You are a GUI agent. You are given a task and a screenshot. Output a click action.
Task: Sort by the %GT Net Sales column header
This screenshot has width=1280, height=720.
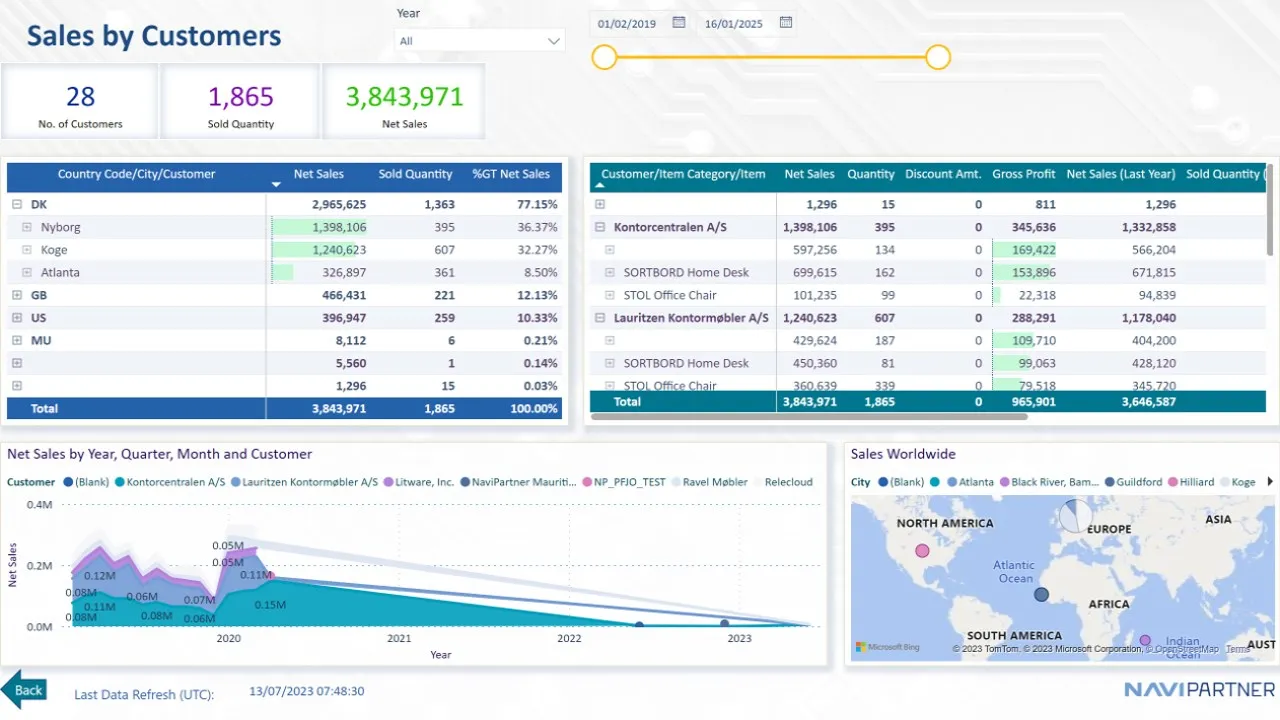[511, 174]
